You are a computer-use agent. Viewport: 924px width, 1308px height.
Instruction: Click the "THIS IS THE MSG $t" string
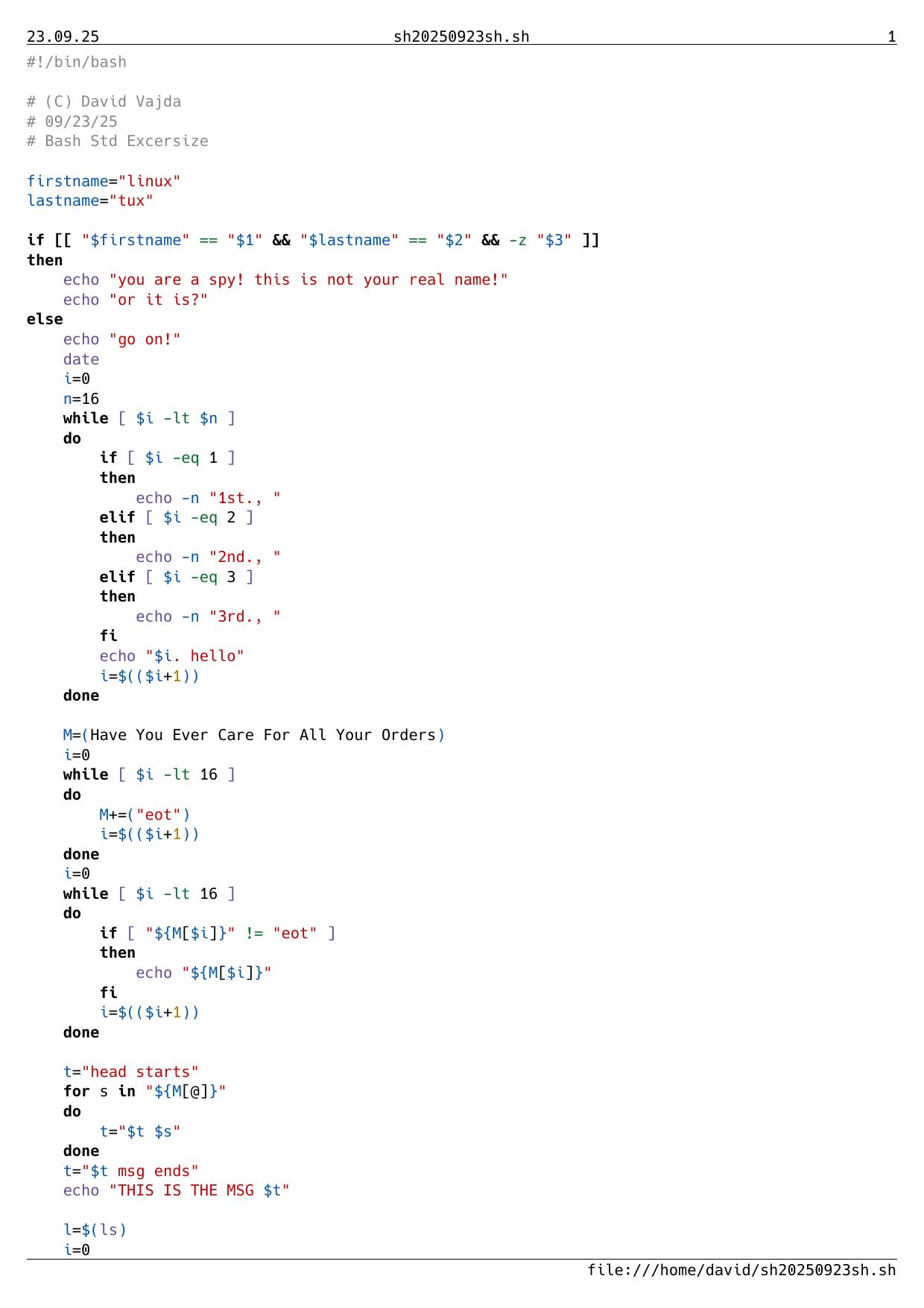pyautogui.click(x=199, y=1190)
